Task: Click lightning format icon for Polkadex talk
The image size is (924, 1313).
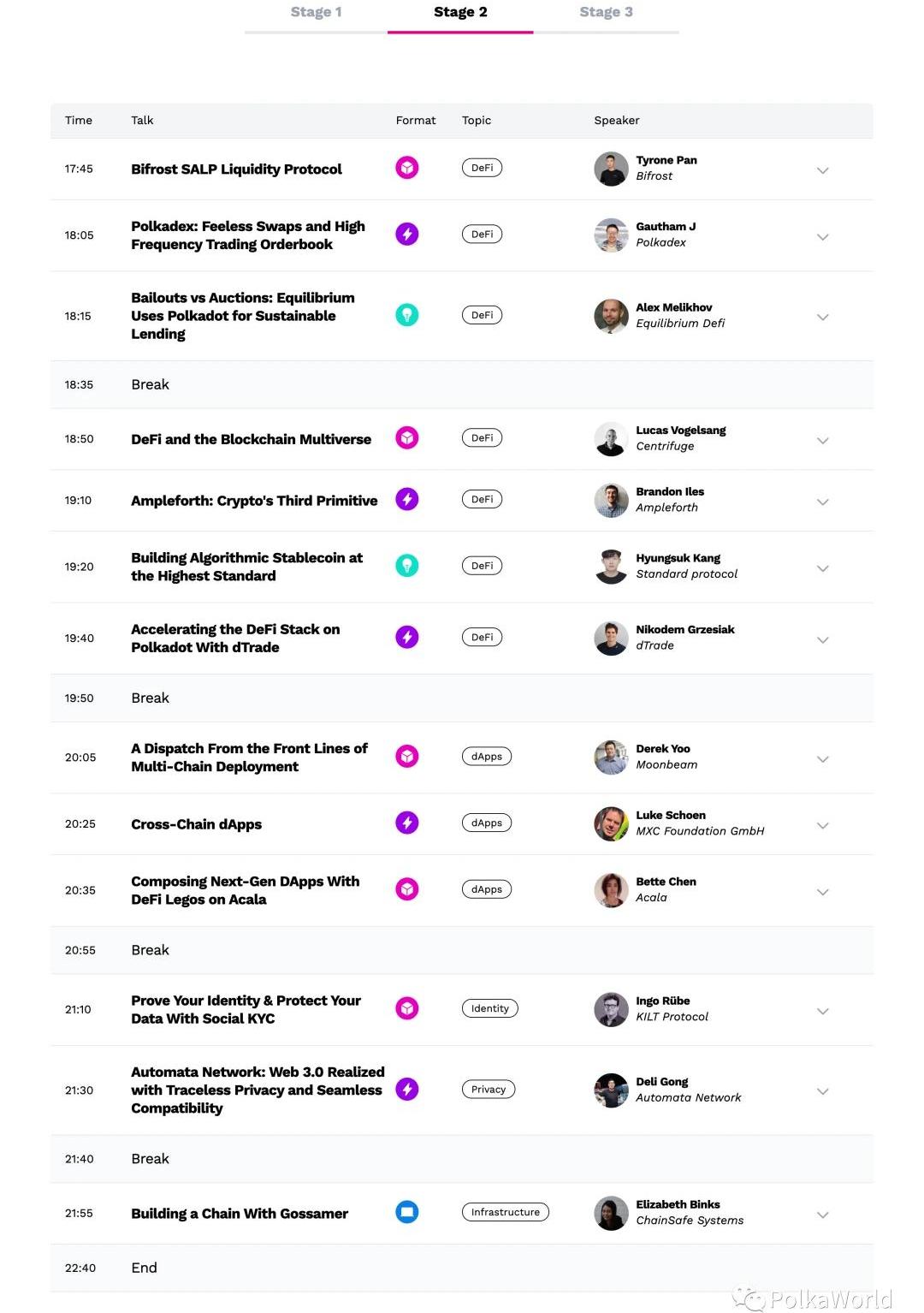Action: click(407, 234)
